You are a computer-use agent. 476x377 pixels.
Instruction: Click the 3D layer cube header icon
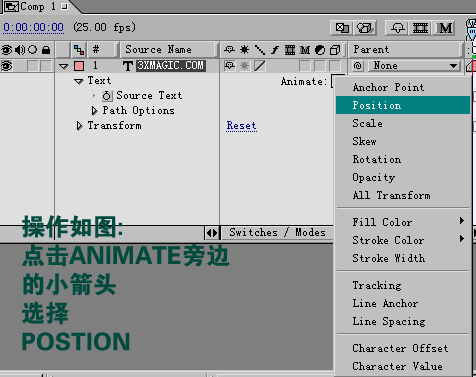335,50
